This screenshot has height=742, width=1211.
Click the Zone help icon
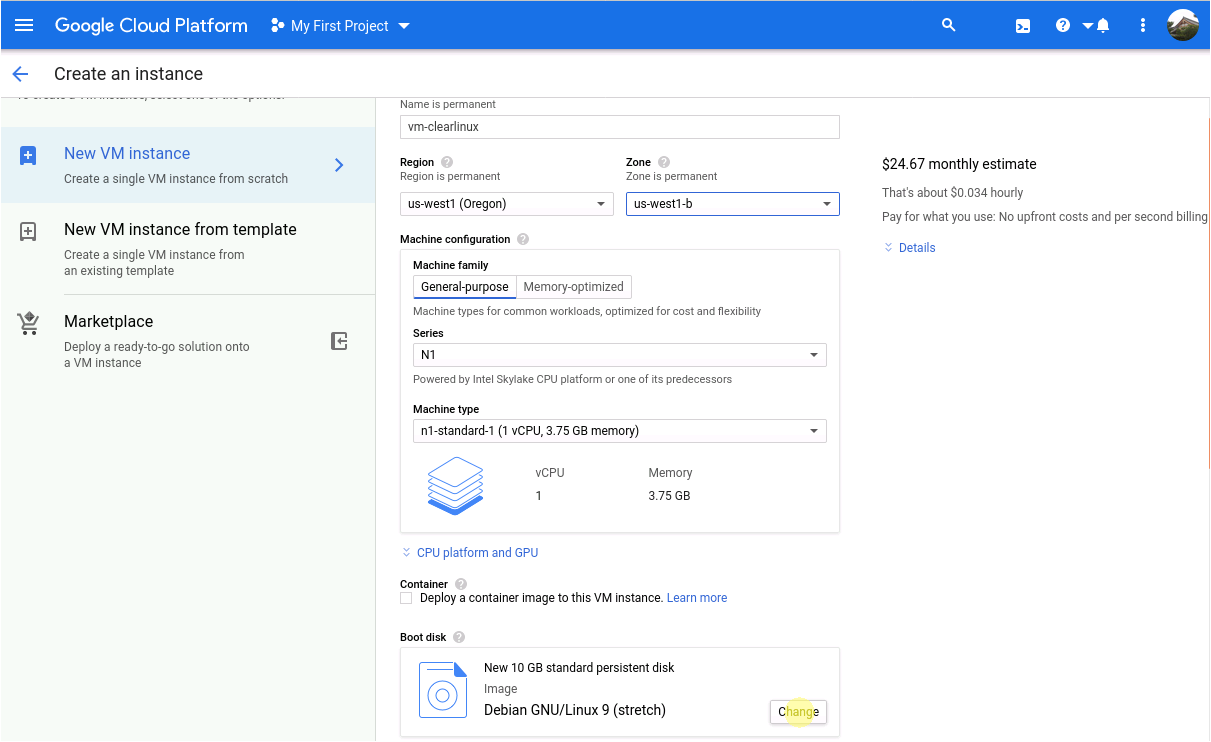664,162
